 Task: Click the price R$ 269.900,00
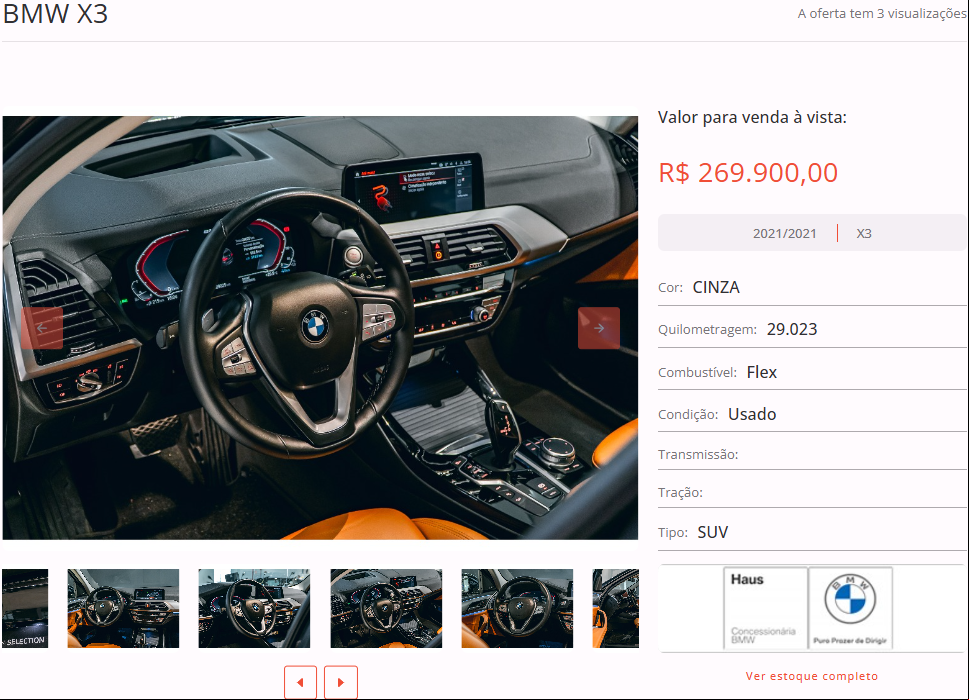tap(748, 172)
